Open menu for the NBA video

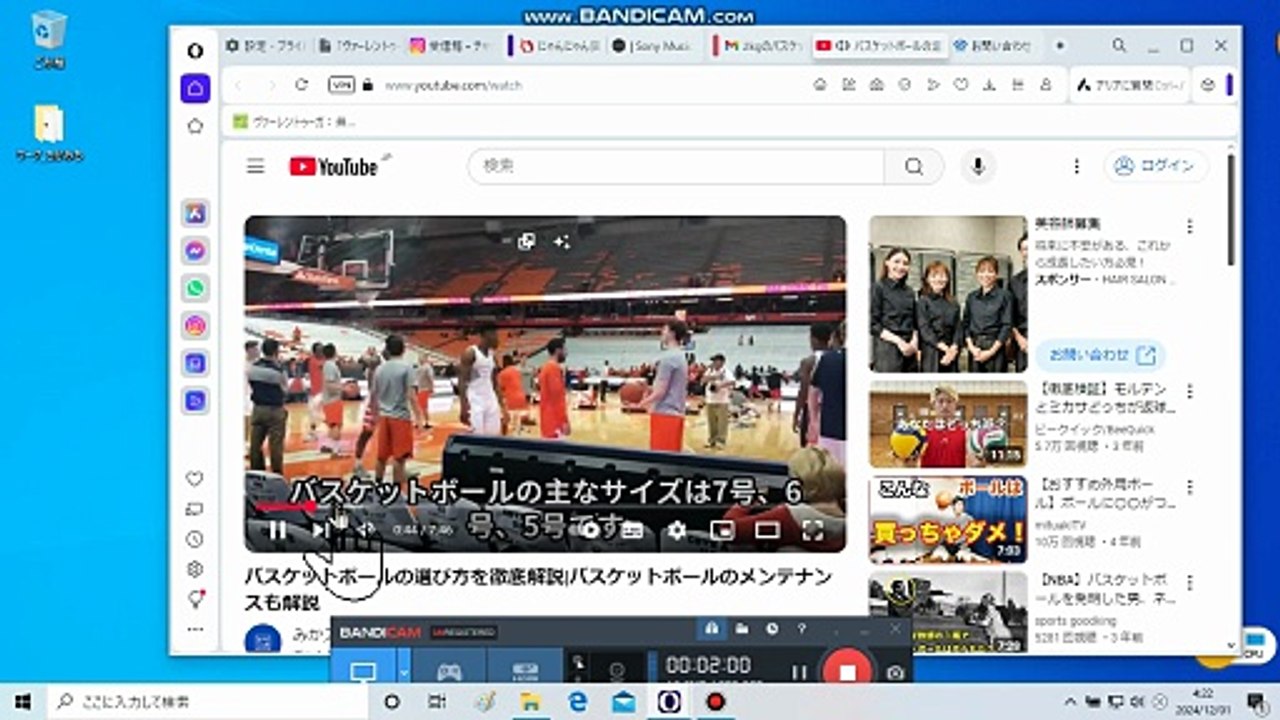(x=1190, y=582)
